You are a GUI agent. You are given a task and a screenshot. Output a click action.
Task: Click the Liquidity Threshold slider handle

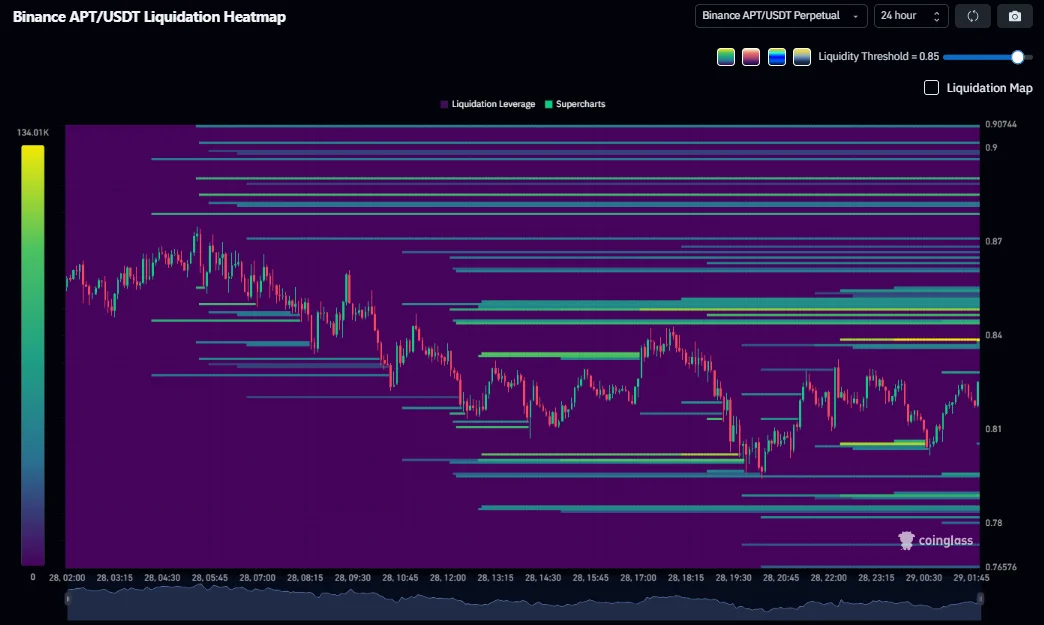[1017, 57]
